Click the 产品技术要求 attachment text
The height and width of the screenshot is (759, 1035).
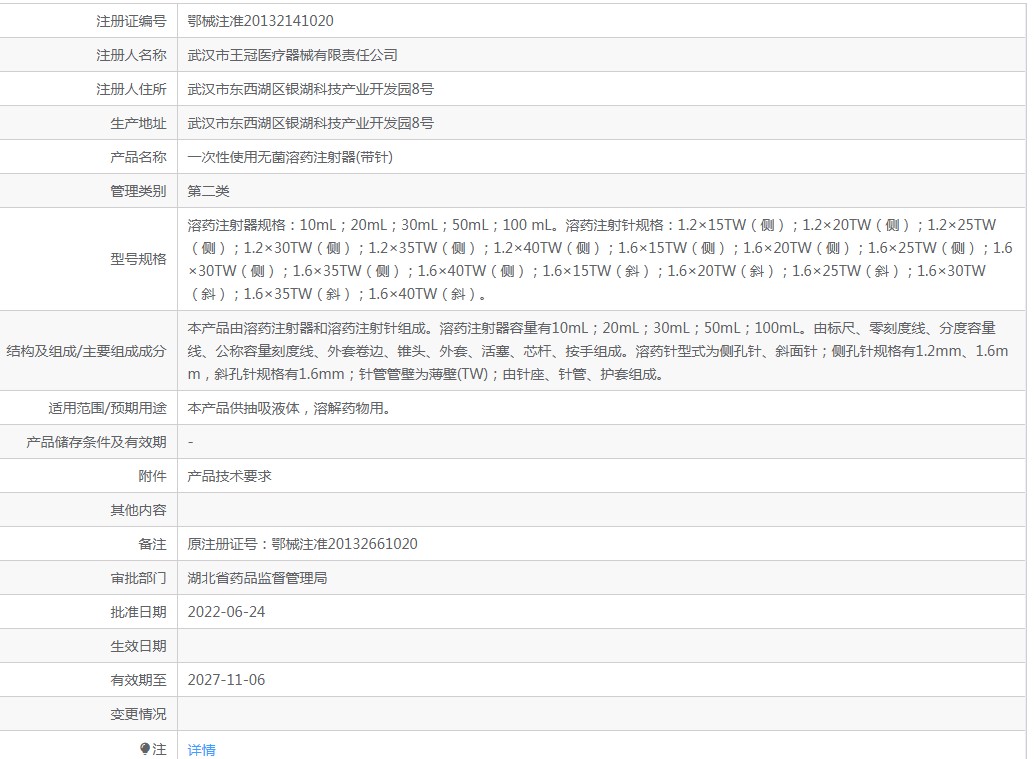click(230, 477)
